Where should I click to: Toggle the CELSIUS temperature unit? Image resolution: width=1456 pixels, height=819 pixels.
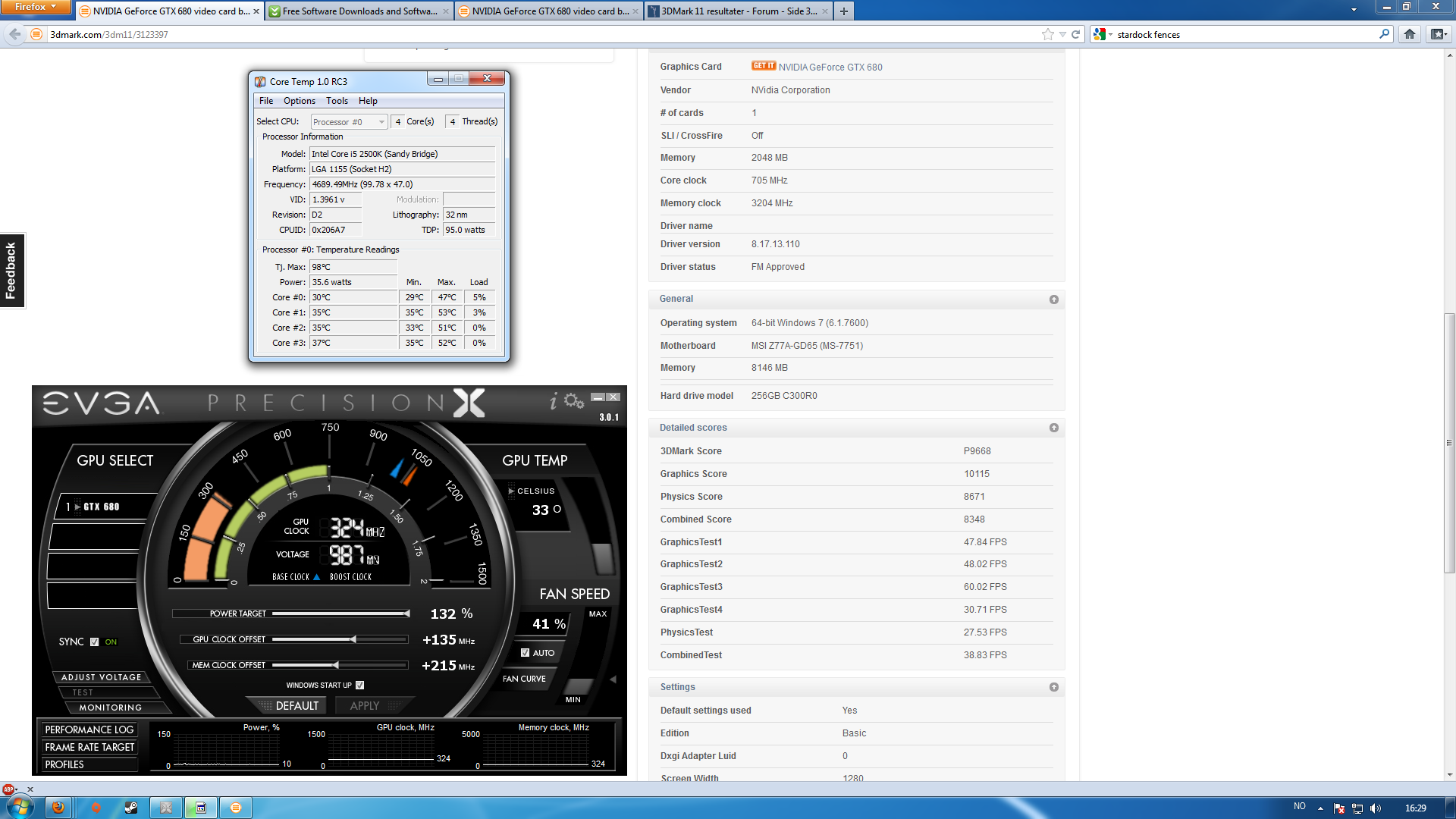coord(532,491)
